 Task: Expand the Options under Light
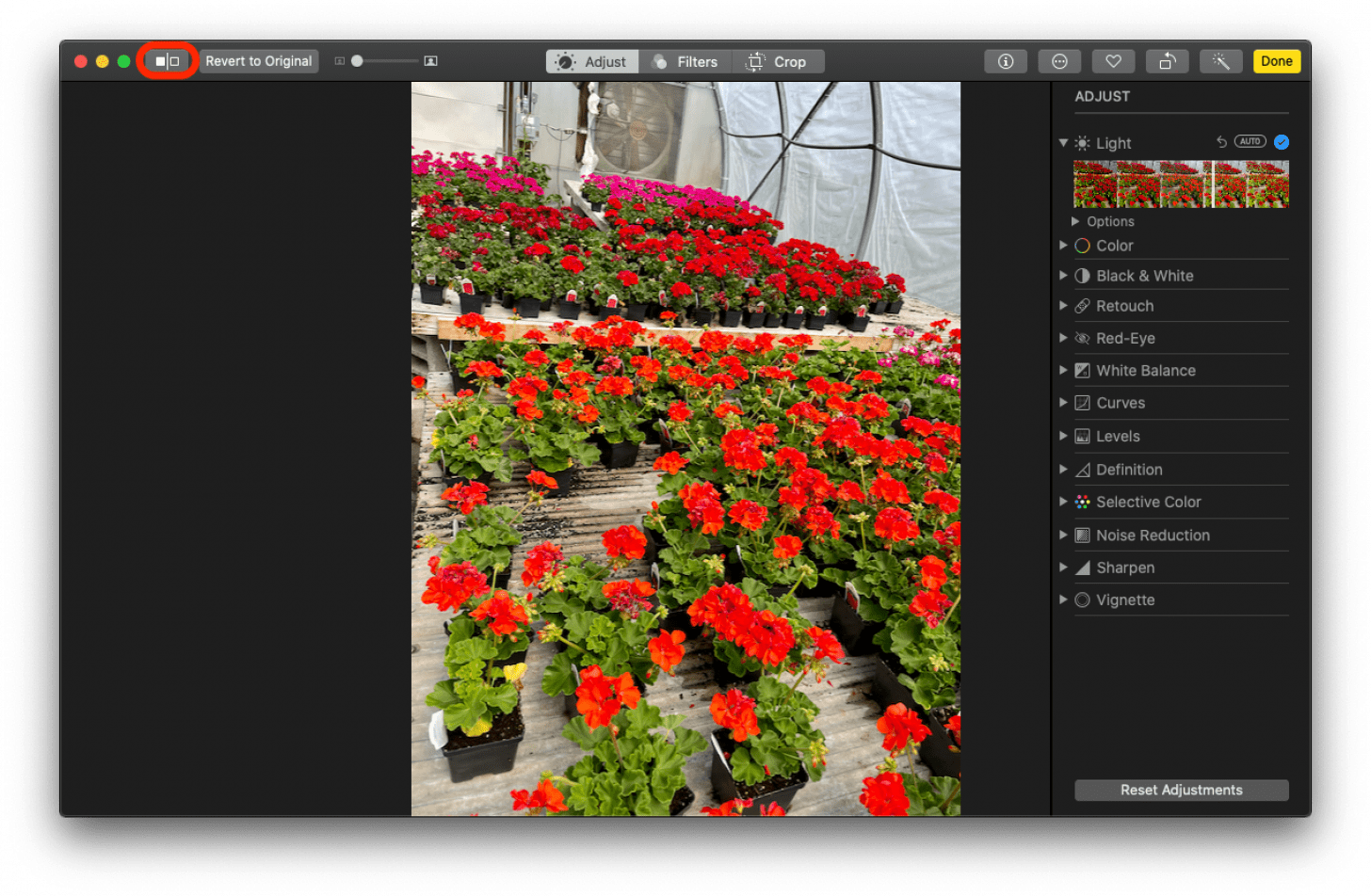pyautogui.click(x=1103, y=221)
